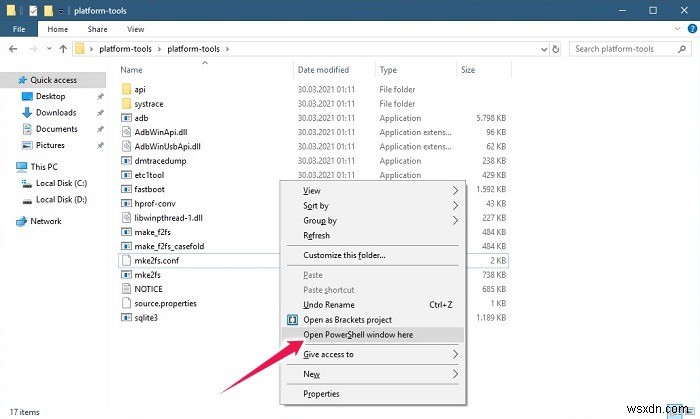Select Refresh in the context menu
Screen dimensions: 700x419
pyautogui.click(x=316, y=236)
